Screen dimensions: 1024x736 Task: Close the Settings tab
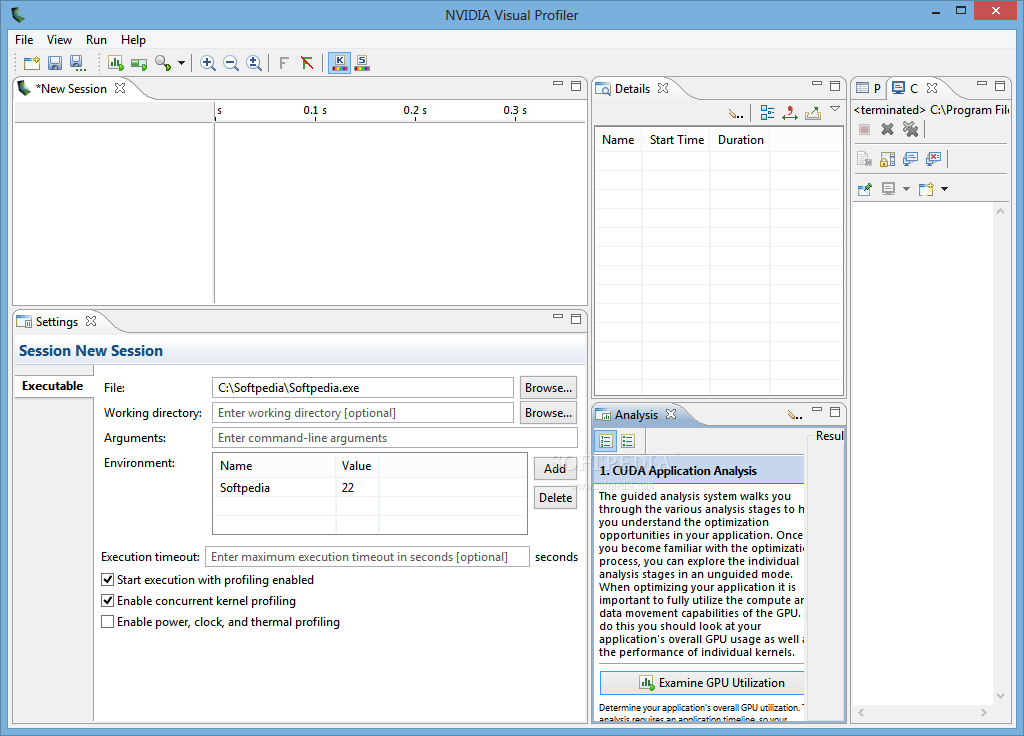point(91,321)
